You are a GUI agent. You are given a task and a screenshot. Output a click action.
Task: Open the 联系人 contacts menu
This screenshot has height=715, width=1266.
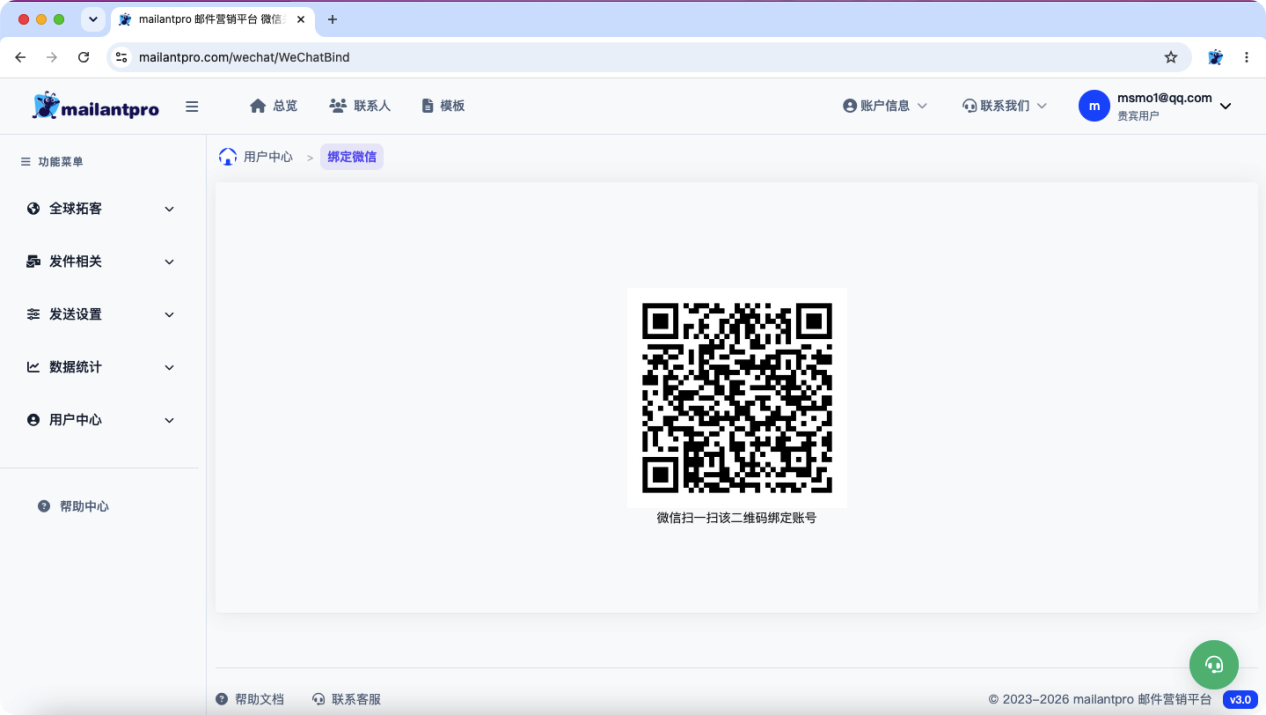click(360, 105)
